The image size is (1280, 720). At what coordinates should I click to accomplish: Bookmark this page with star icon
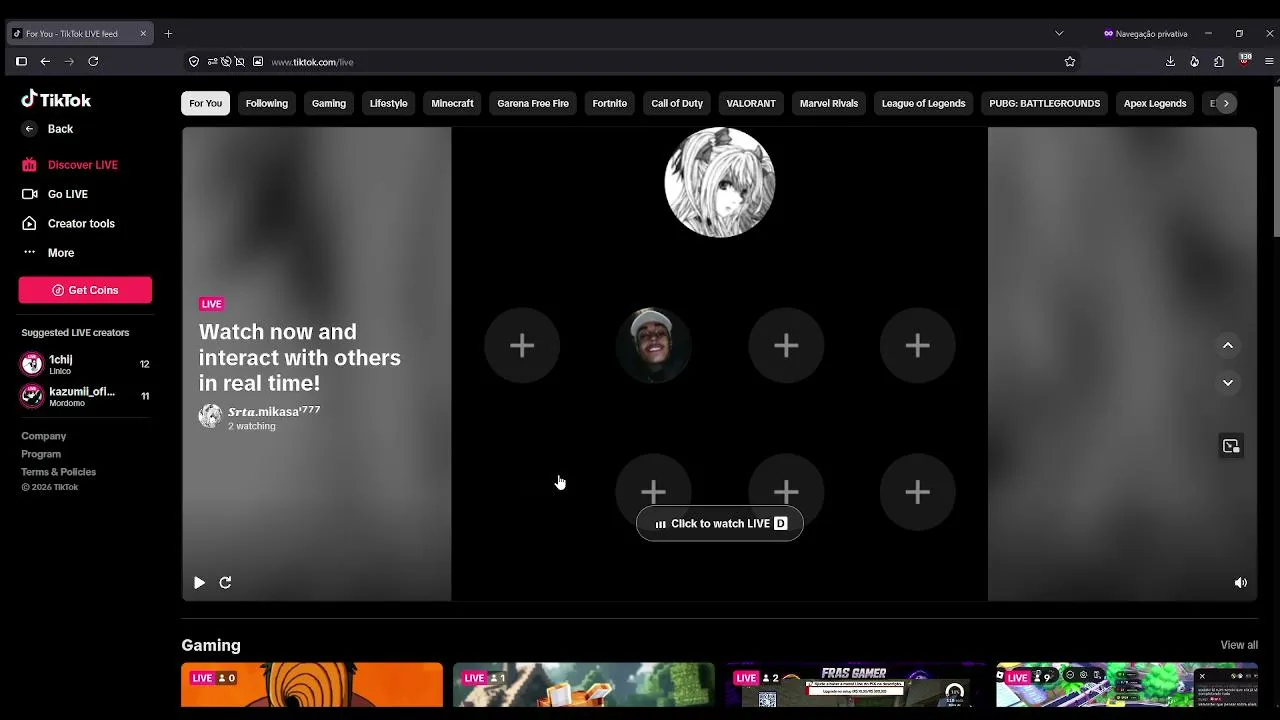[1070, 62]
